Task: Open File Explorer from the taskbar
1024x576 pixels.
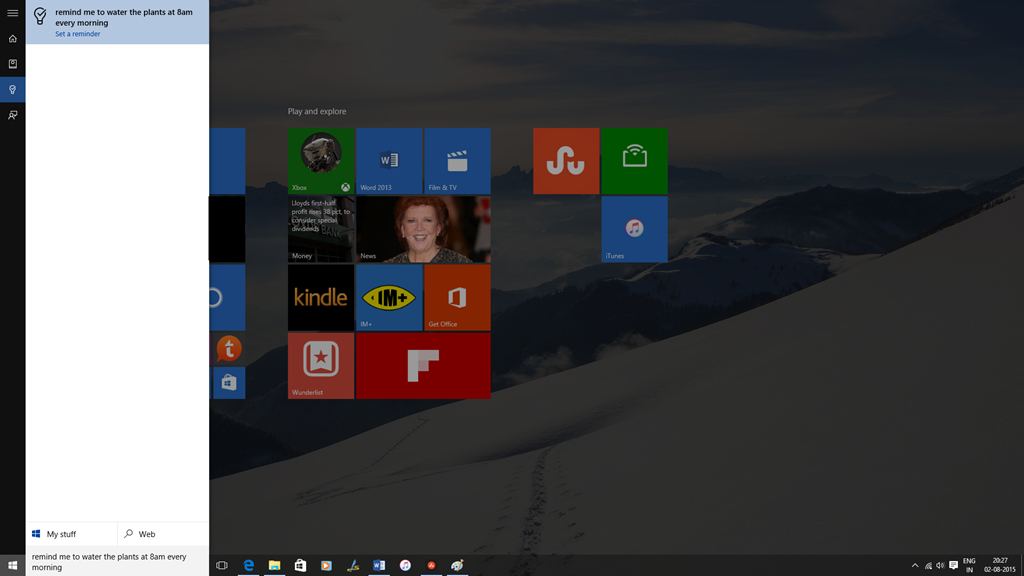Action: pyautogui.click(x=274, y=565)
